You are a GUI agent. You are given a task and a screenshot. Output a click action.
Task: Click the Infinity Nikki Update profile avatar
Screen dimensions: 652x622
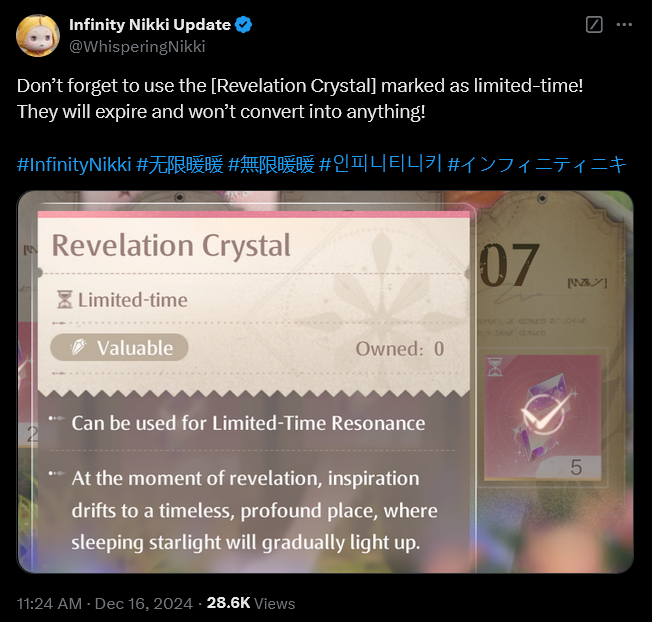[37, 35]
